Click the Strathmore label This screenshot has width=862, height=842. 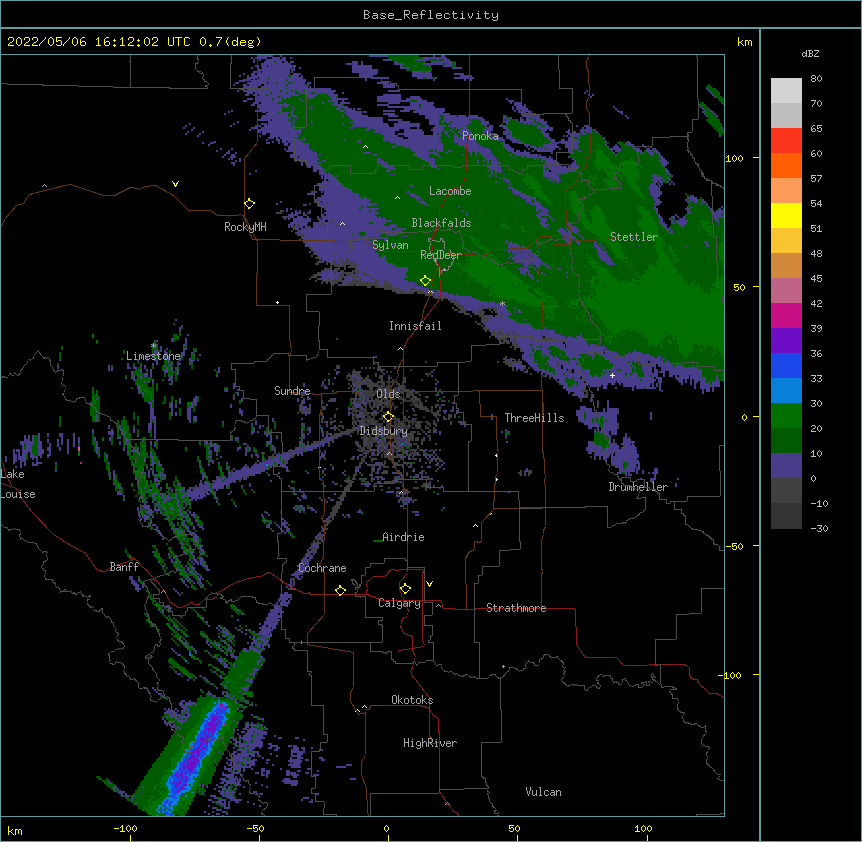coord(516,608)
